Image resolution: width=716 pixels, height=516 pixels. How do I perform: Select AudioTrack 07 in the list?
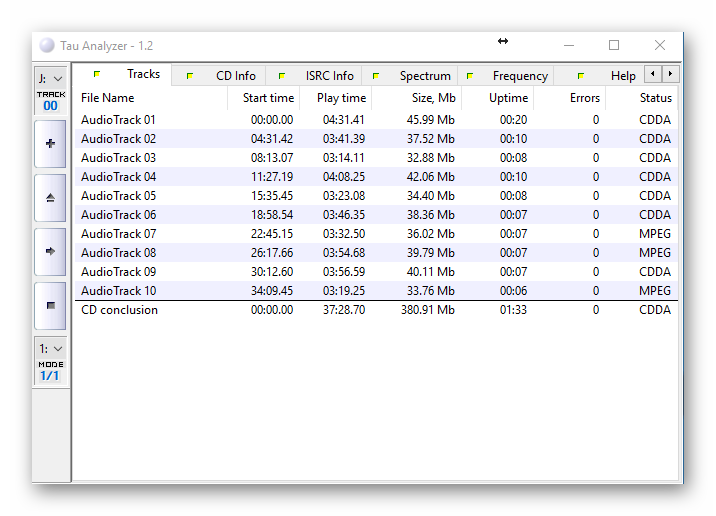coord(118,234)
